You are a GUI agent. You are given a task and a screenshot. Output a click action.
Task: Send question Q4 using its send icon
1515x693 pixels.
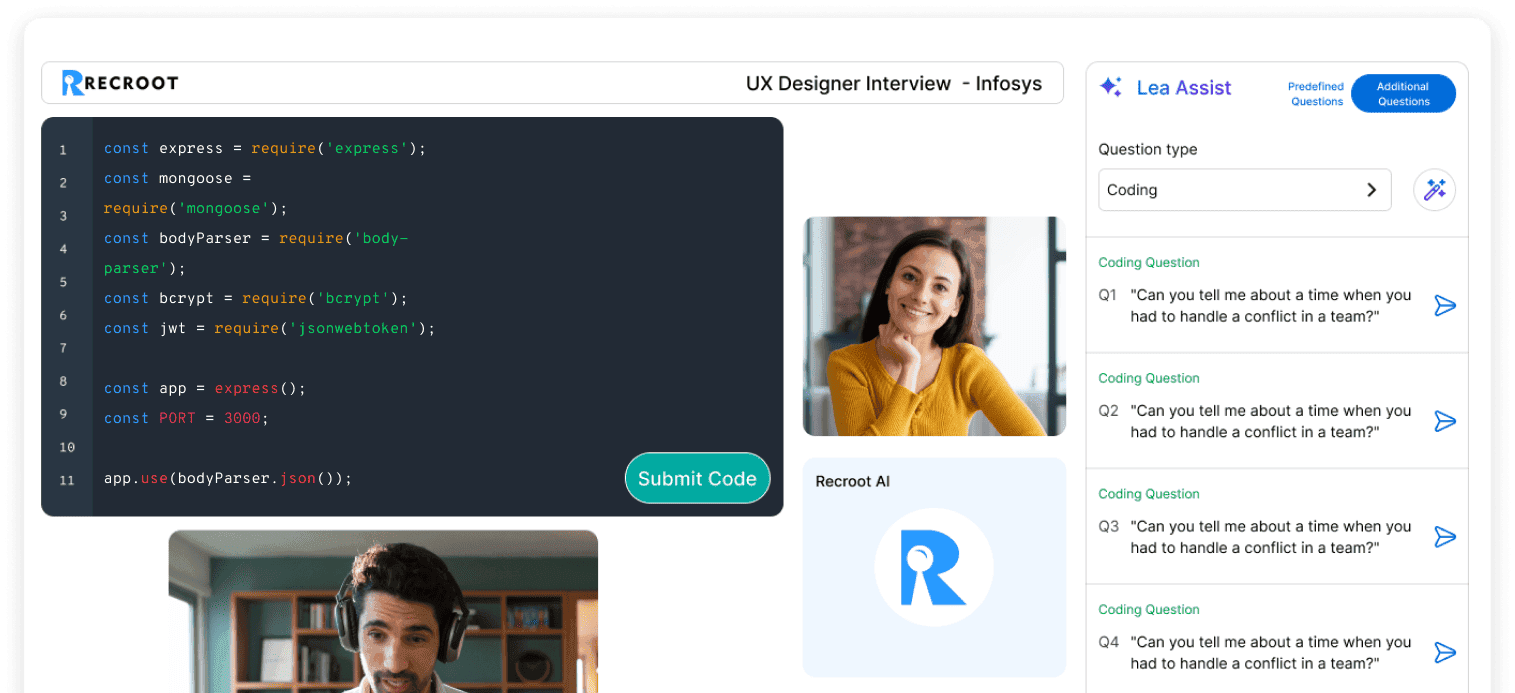point(1445,652)
